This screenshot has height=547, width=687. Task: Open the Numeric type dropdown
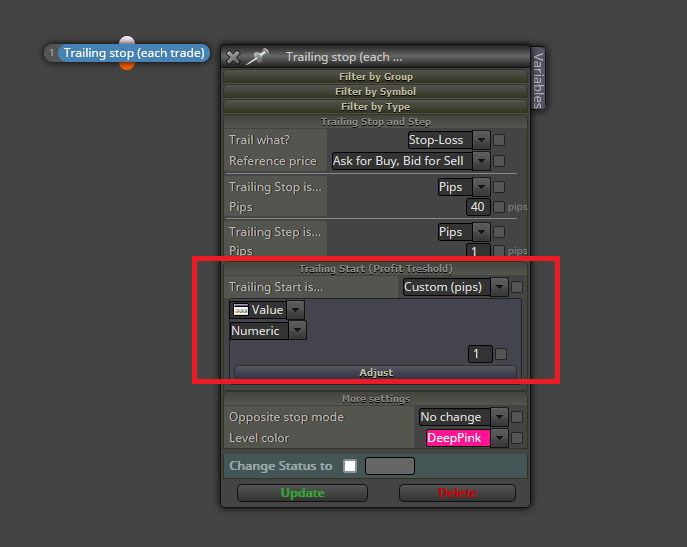point(268,330)
